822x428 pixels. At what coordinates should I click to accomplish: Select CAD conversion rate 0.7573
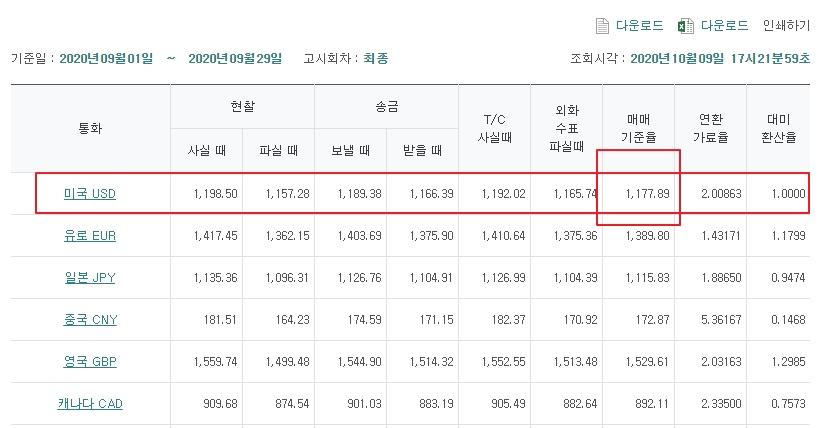(x=788, y=403)
